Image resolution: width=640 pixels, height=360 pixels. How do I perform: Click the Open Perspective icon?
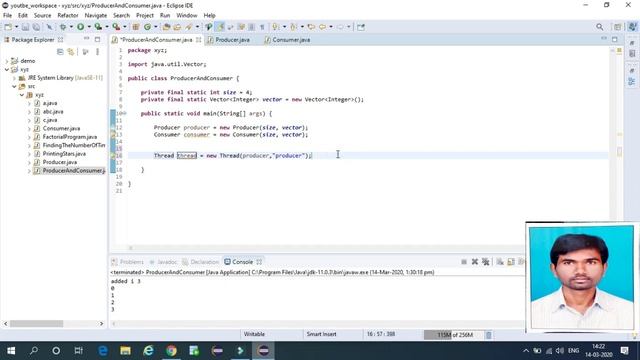tap(617, 27)
